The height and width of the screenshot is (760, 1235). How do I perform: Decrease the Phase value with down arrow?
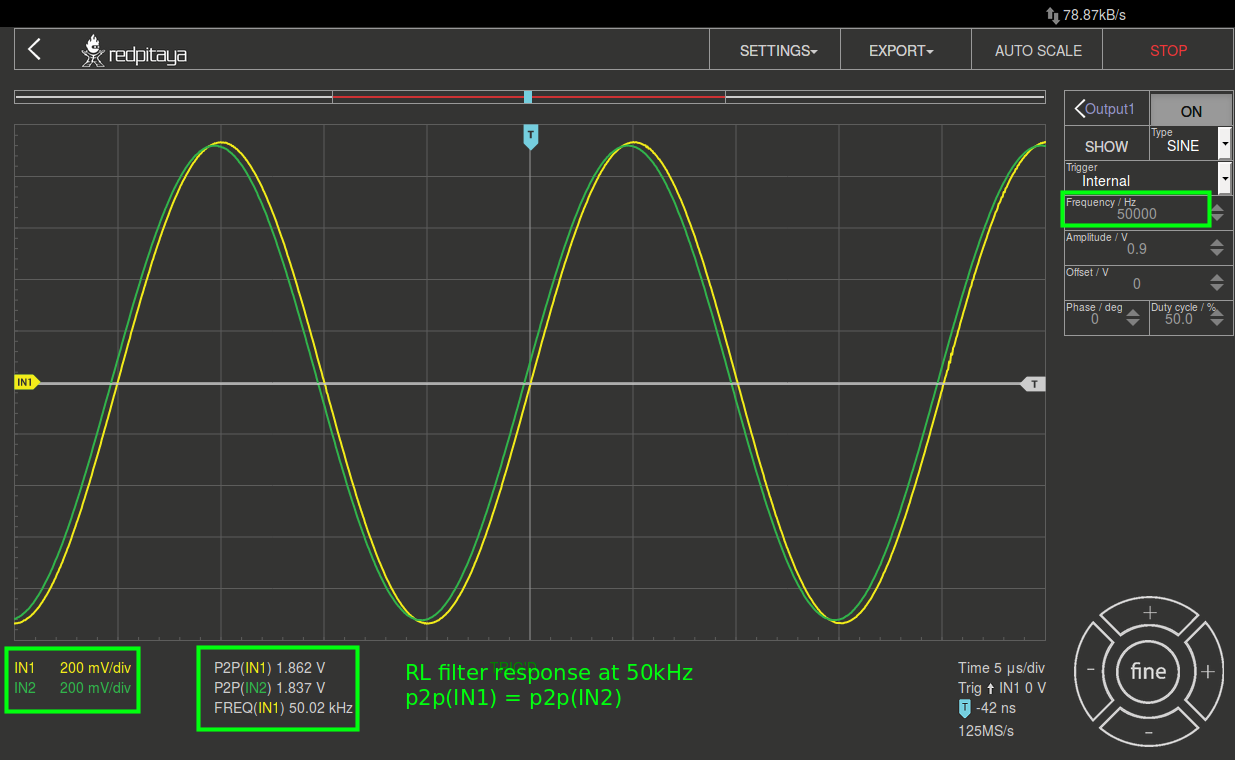pos(1133,324)
